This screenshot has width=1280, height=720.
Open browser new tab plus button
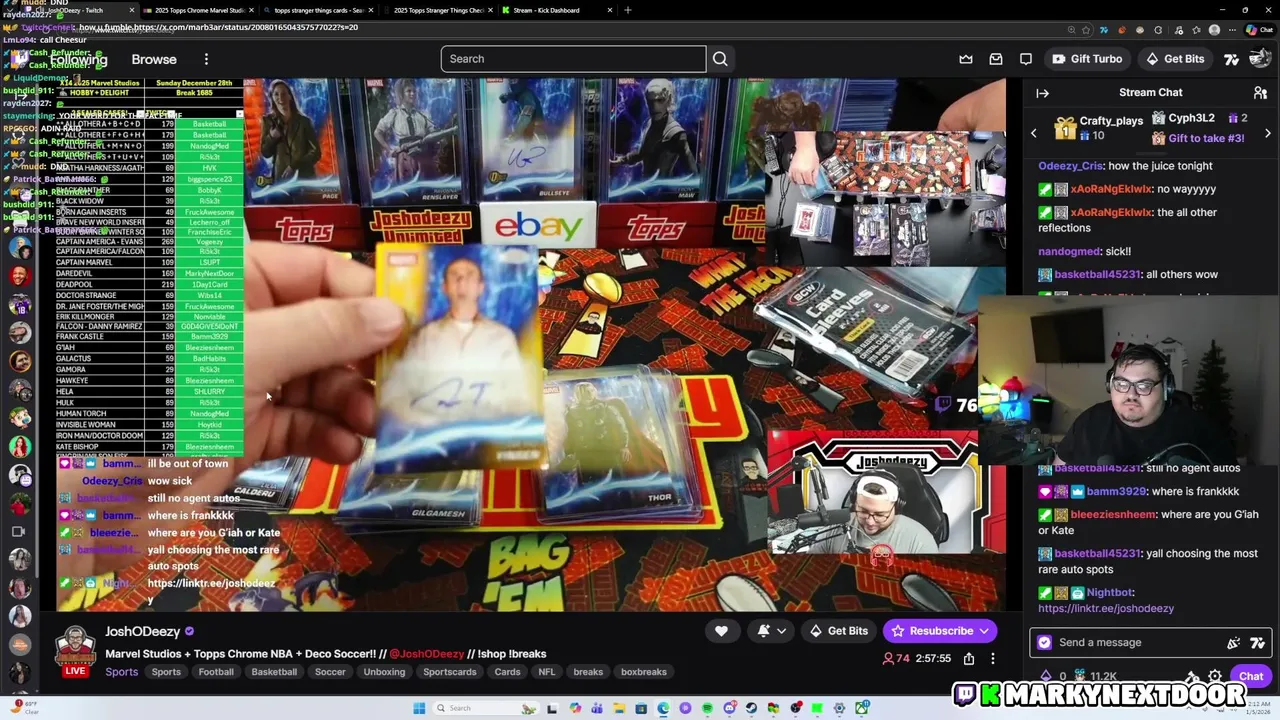pos(628,10)
